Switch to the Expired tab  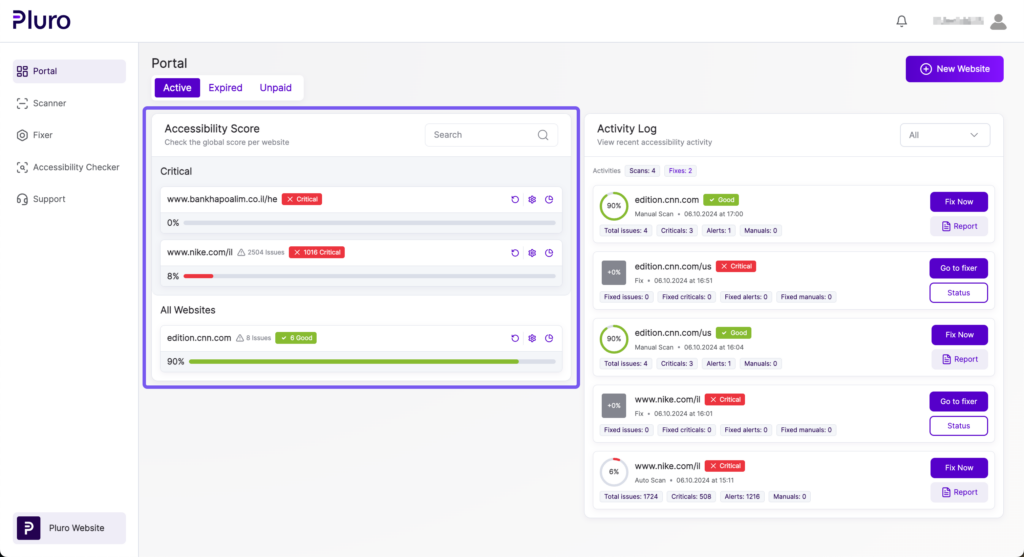[225, 88]
